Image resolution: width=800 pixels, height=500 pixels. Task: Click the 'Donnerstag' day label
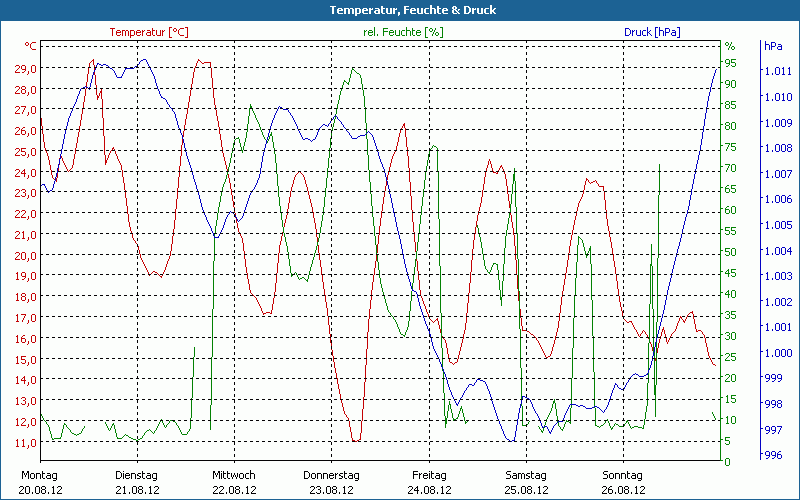click(331, 476)
